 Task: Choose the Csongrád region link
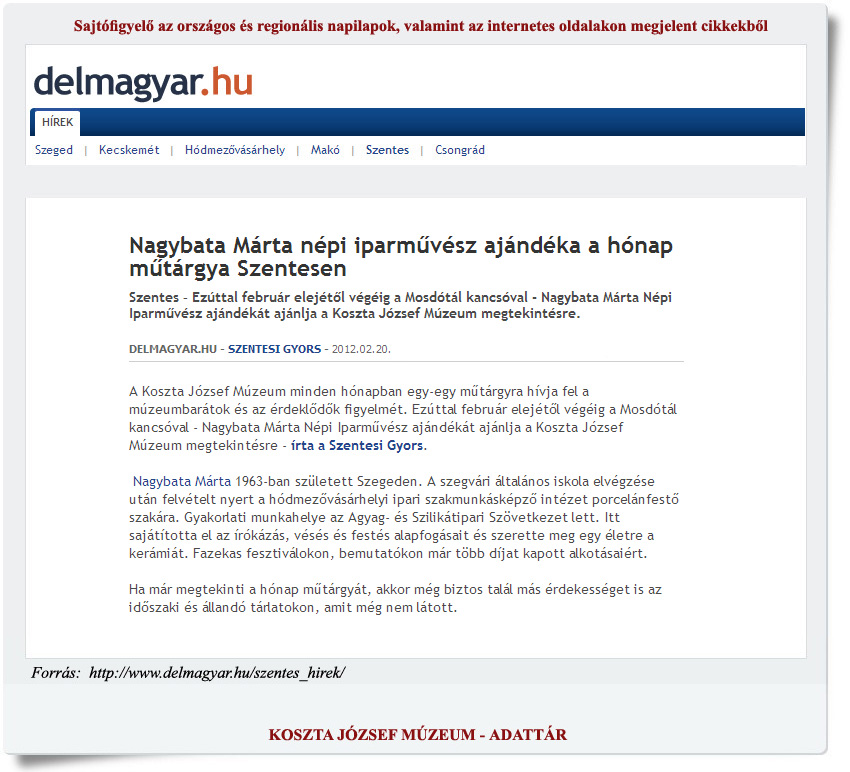[x=460, y=150]
